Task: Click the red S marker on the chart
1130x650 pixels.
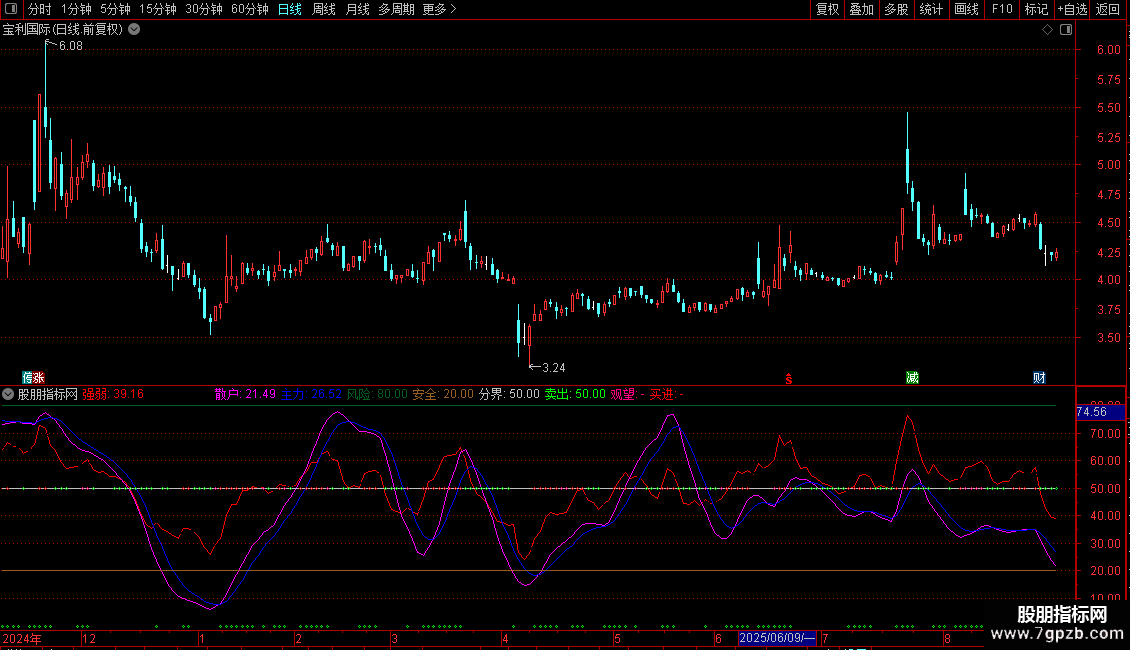Action: (788, 378)
